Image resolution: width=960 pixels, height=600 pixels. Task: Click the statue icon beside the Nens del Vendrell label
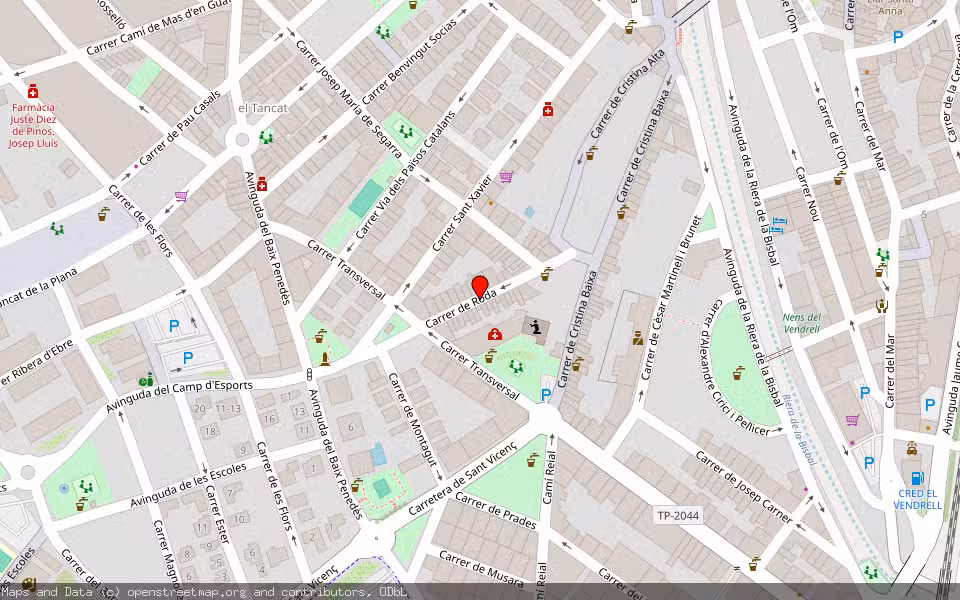[x=882, y=306]
